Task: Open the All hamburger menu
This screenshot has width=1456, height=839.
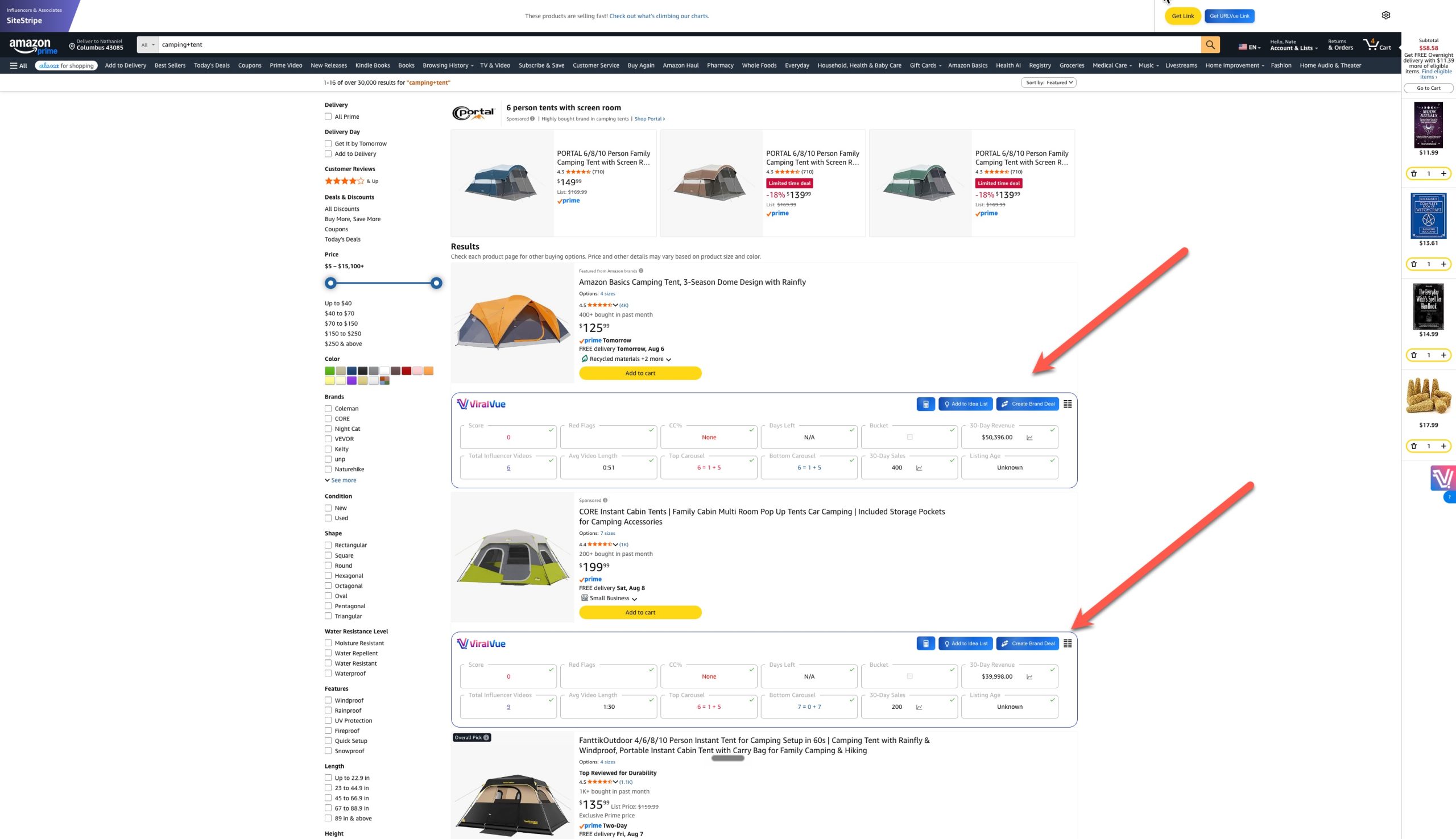Action: 18,66
